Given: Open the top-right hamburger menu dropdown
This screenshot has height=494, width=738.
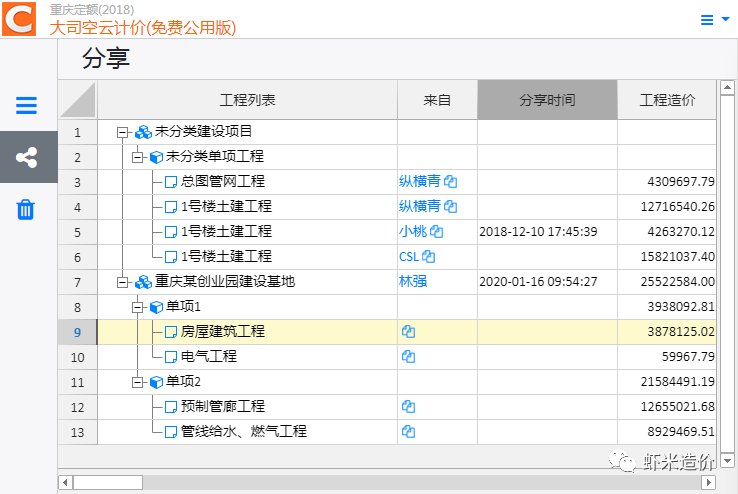Looking at the screenshot, I should (714, 20).
